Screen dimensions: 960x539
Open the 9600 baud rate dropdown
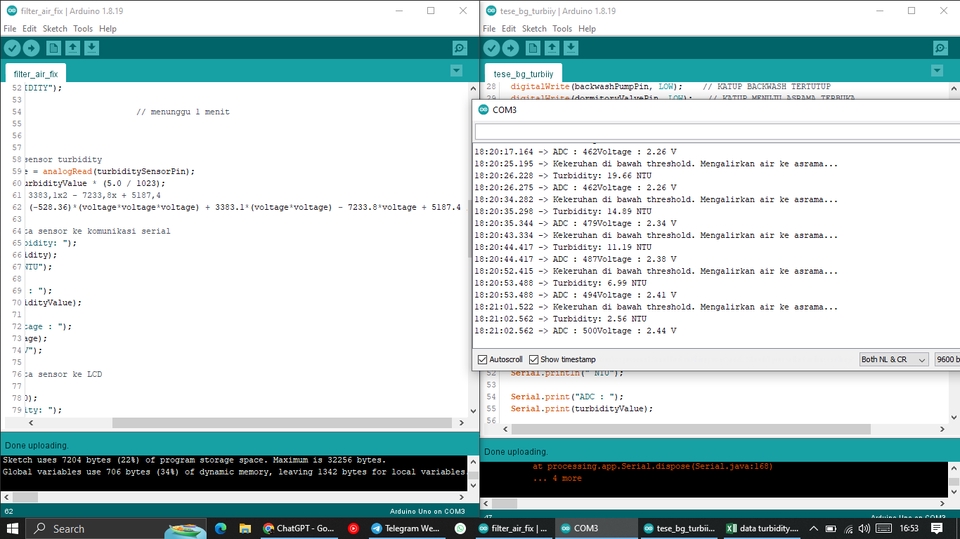(x=947, y=360)
